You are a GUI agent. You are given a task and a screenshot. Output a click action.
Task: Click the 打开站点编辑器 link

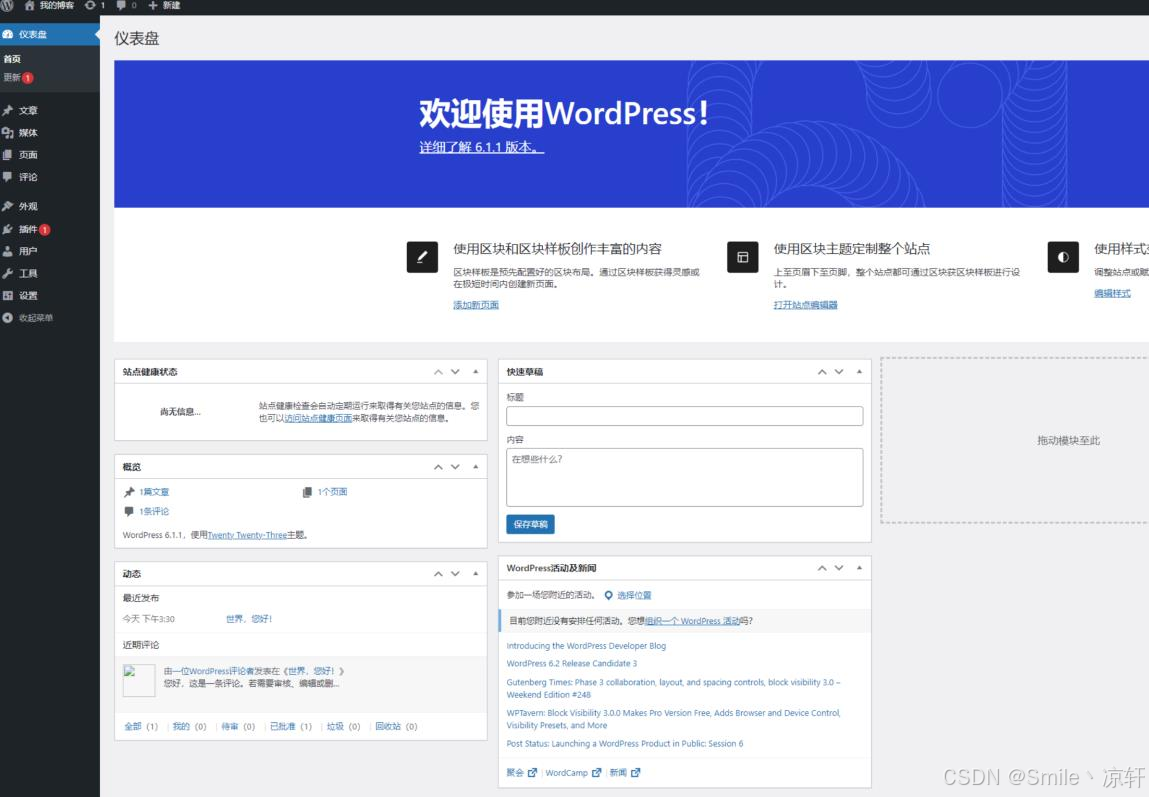(x=805, y=305)
